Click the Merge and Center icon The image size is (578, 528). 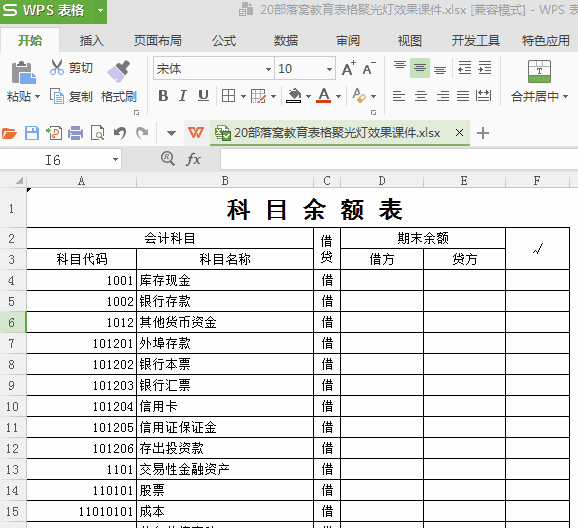tap(539, 72)
